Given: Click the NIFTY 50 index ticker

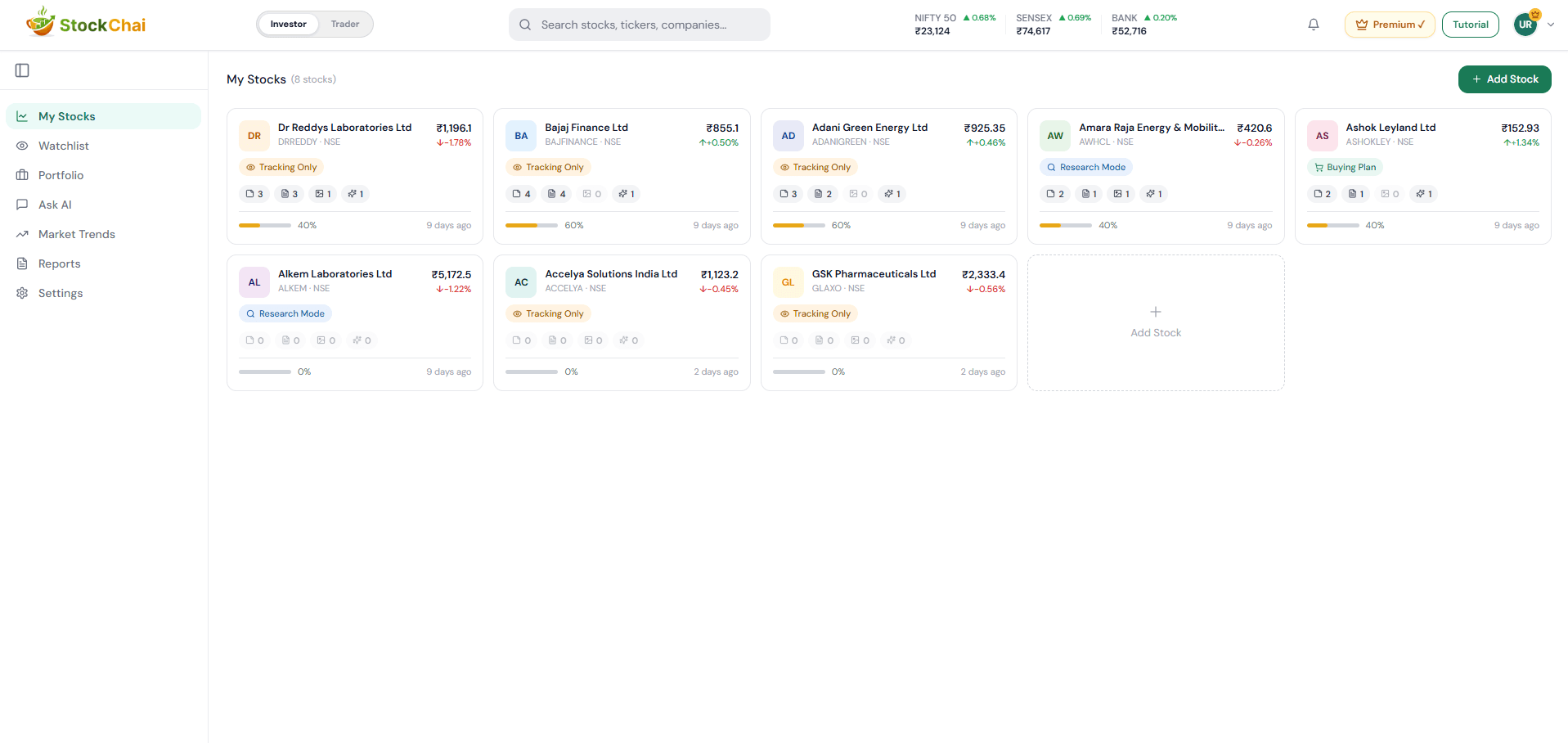Looking at the screenshot, I should pyautogui.click(x=955, y=25).
